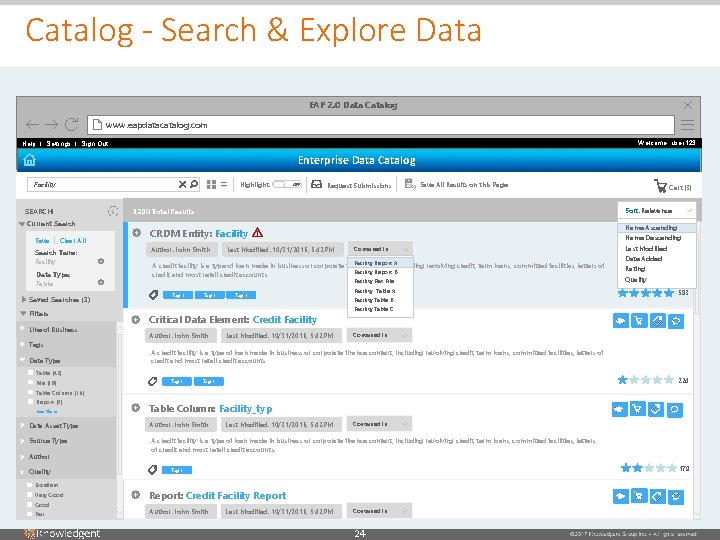Expand Saved Searches (3)
Viewport: 720px width, 540px height.
23,299
